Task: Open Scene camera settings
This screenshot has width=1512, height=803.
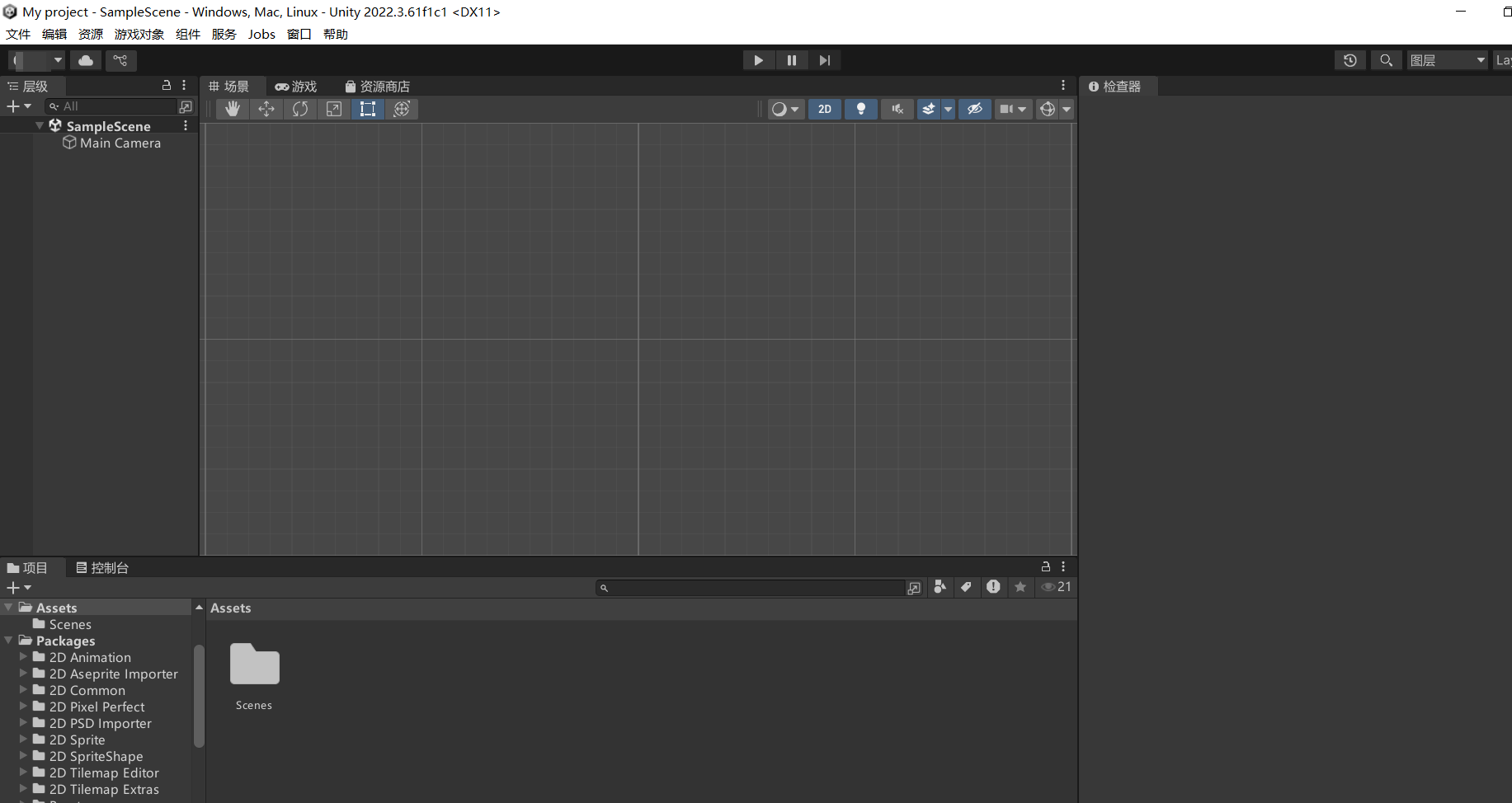Action: (1013, 109)
